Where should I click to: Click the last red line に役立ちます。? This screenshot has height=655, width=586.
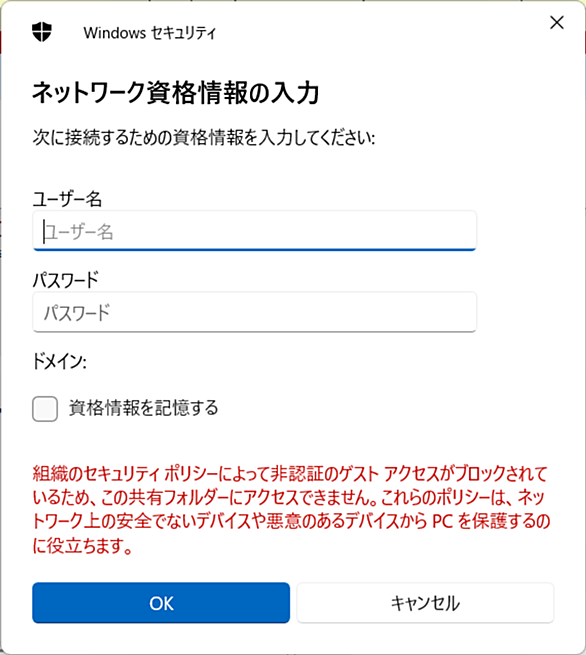[x=82, y=545]
